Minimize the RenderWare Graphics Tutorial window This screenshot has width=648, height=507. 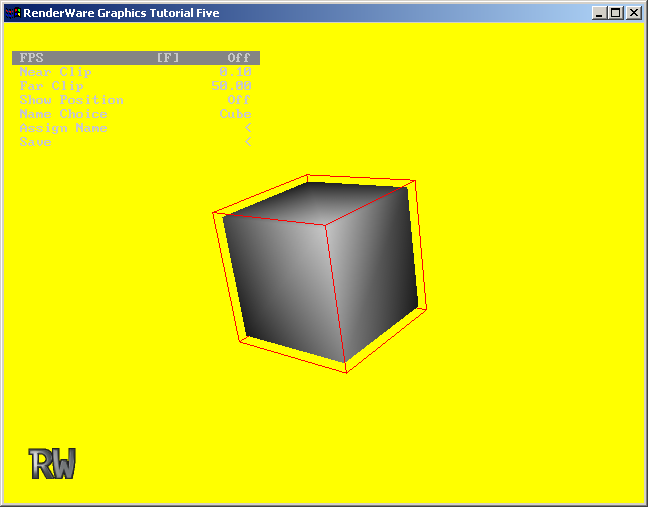598,13
